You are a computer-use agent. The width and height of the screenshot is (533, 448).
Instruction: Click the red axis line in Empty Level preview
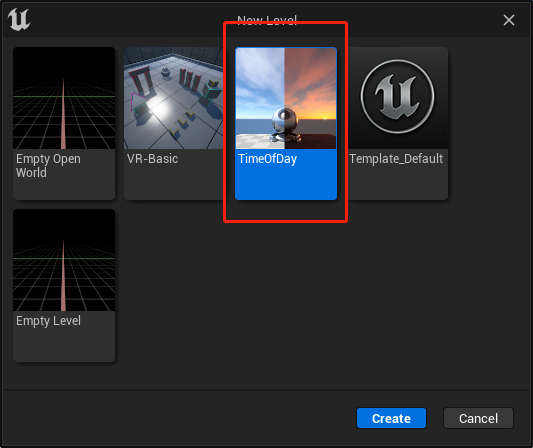tap(63, 276)
